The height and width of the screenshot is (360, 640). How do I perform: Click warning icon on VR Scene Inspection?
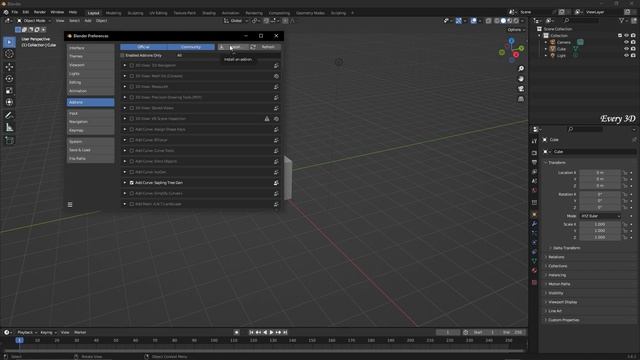[x=267, y=119]
